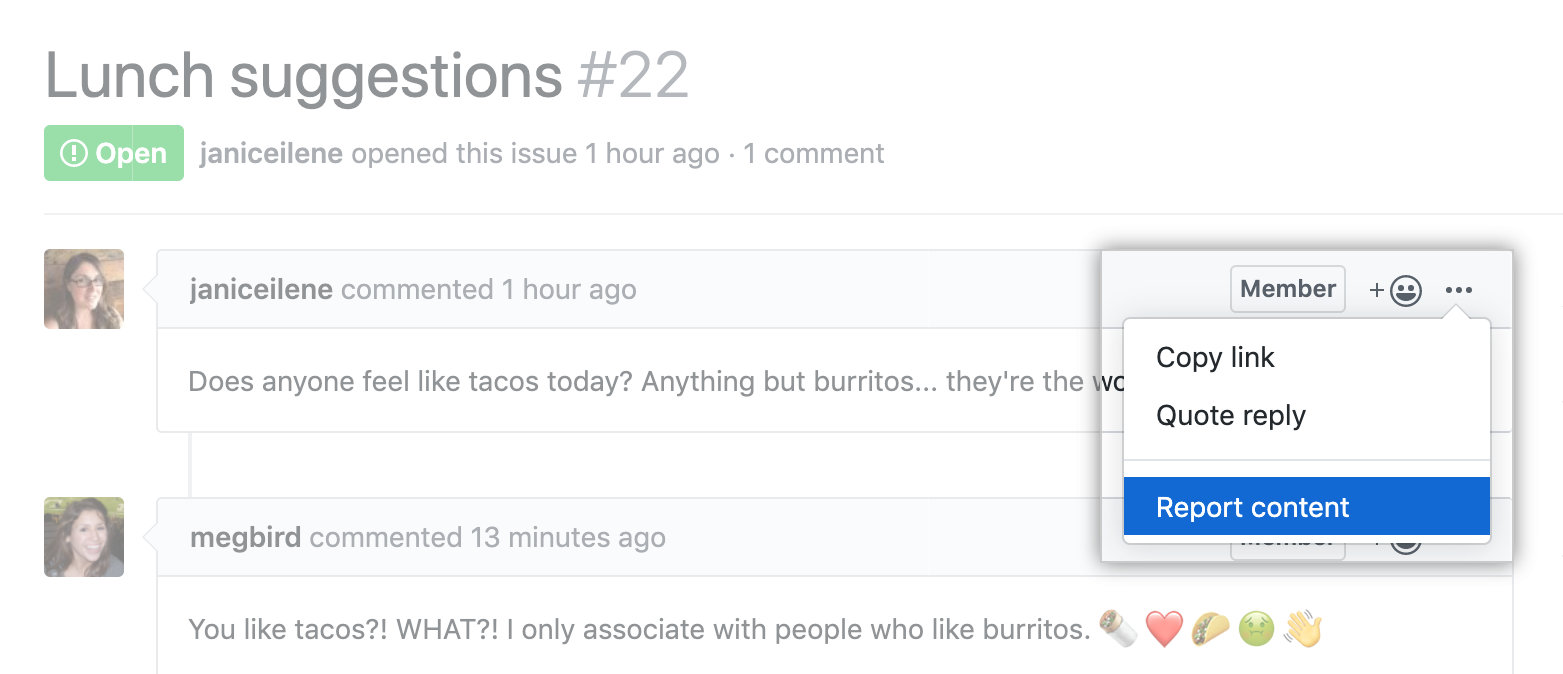
Task: Click the taco emoji in megbird's comment
Action: [x=1210, y=628]
